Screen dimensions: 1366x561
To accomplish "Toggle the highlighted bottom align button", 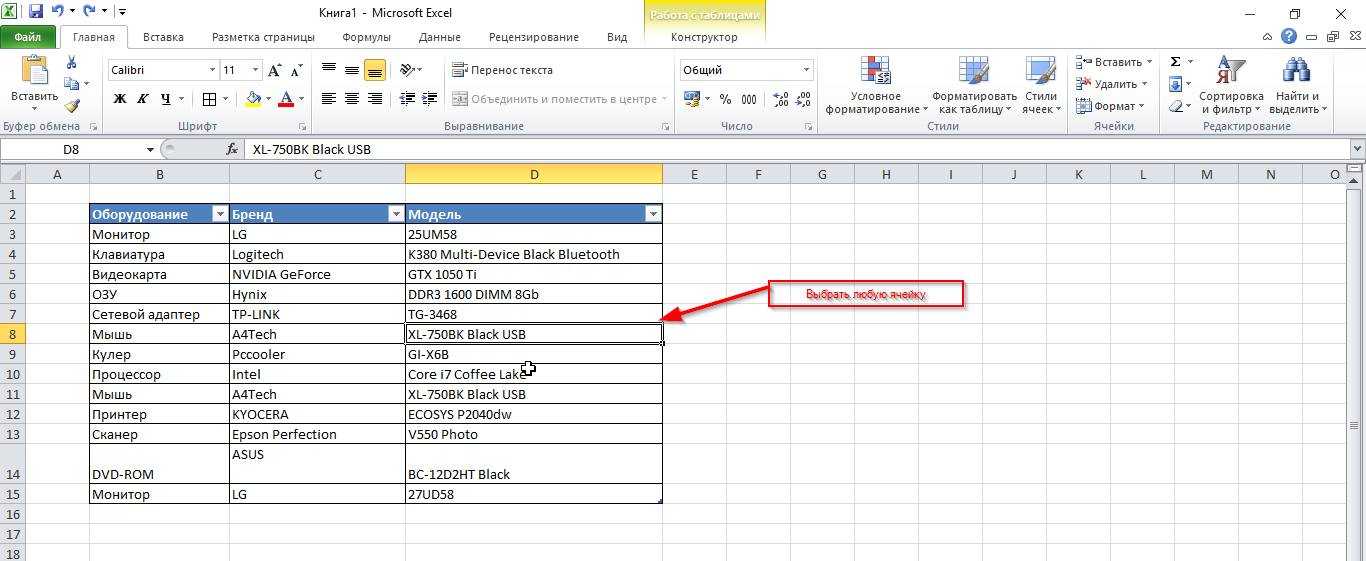I will [x=375, y=70].
